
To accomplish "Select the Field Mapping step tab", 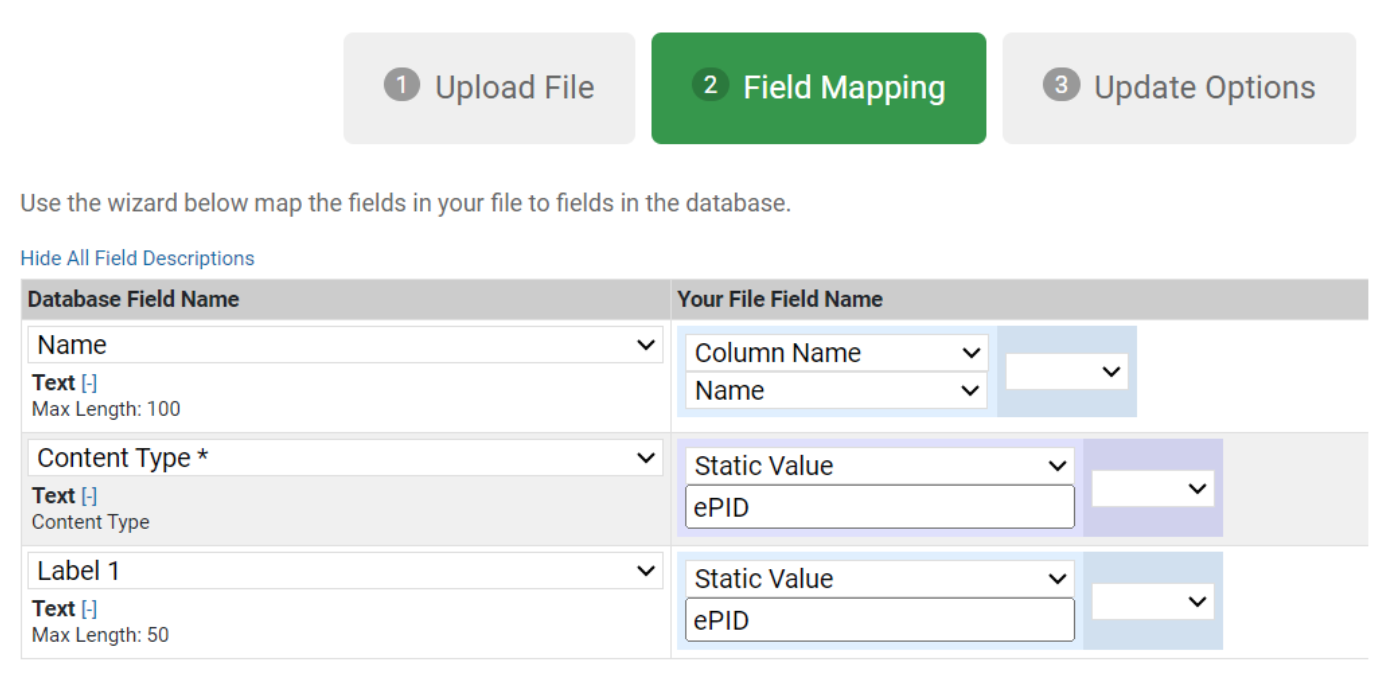I will point(818,88).
